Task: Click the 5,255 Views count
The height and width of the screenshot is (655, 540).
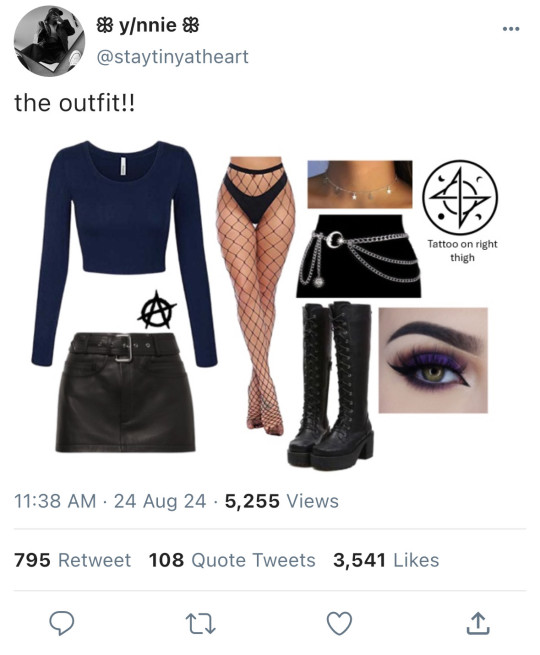Action: point(281,501)
